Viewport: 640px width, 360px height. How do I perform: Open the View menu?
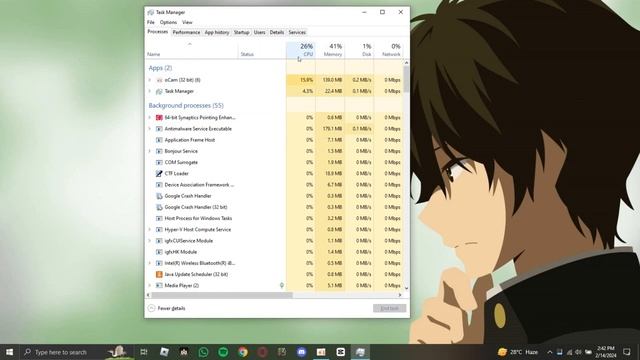tap(187, 22)
